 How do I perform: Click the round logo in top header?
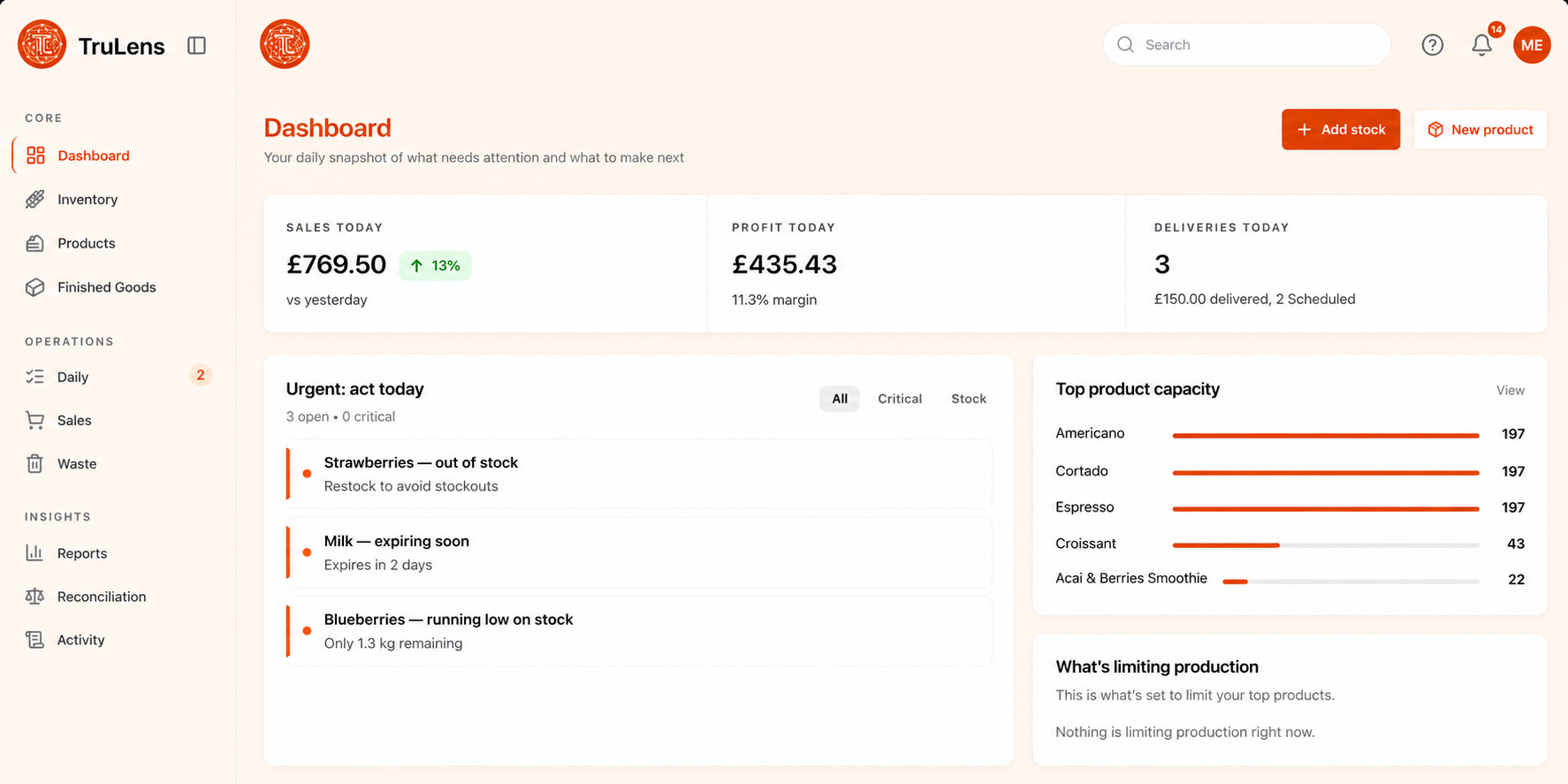click(x=285, y=44)
